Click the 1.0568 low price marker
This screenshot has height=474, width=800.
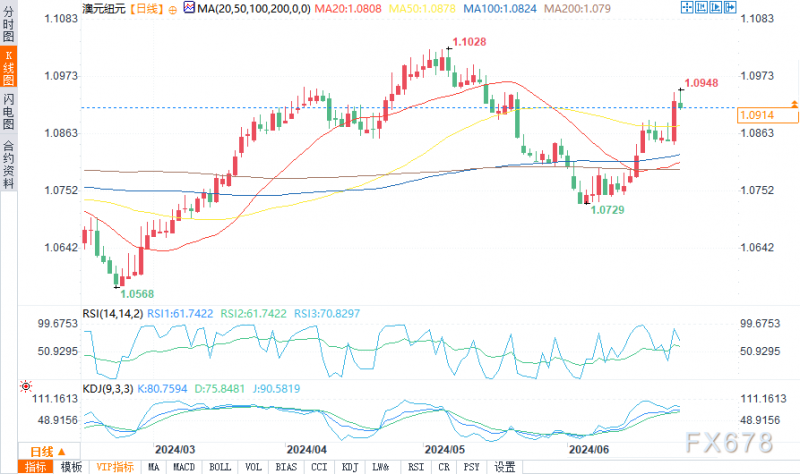click(137, 294)
